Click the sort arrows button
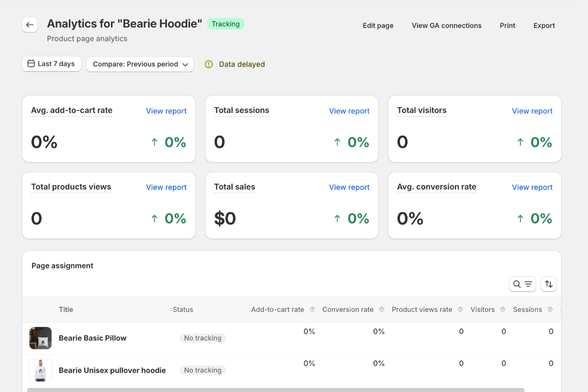 (x=548, y=284)
